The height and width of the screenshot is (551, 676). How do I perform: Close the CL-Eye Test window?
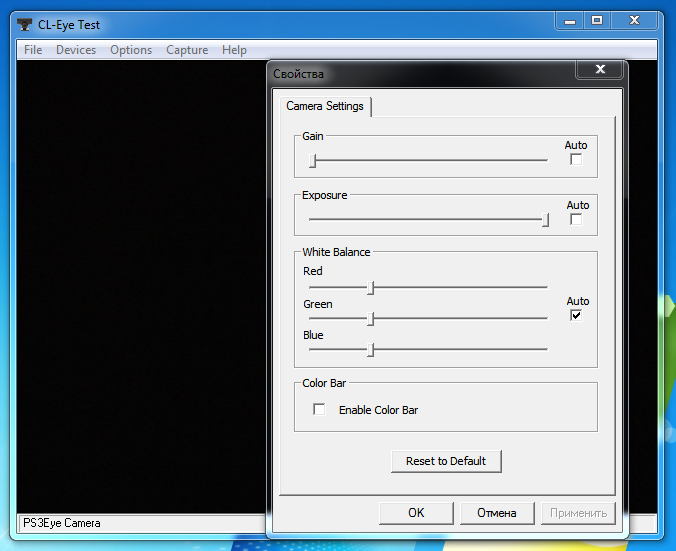click(x=634, y=21)
